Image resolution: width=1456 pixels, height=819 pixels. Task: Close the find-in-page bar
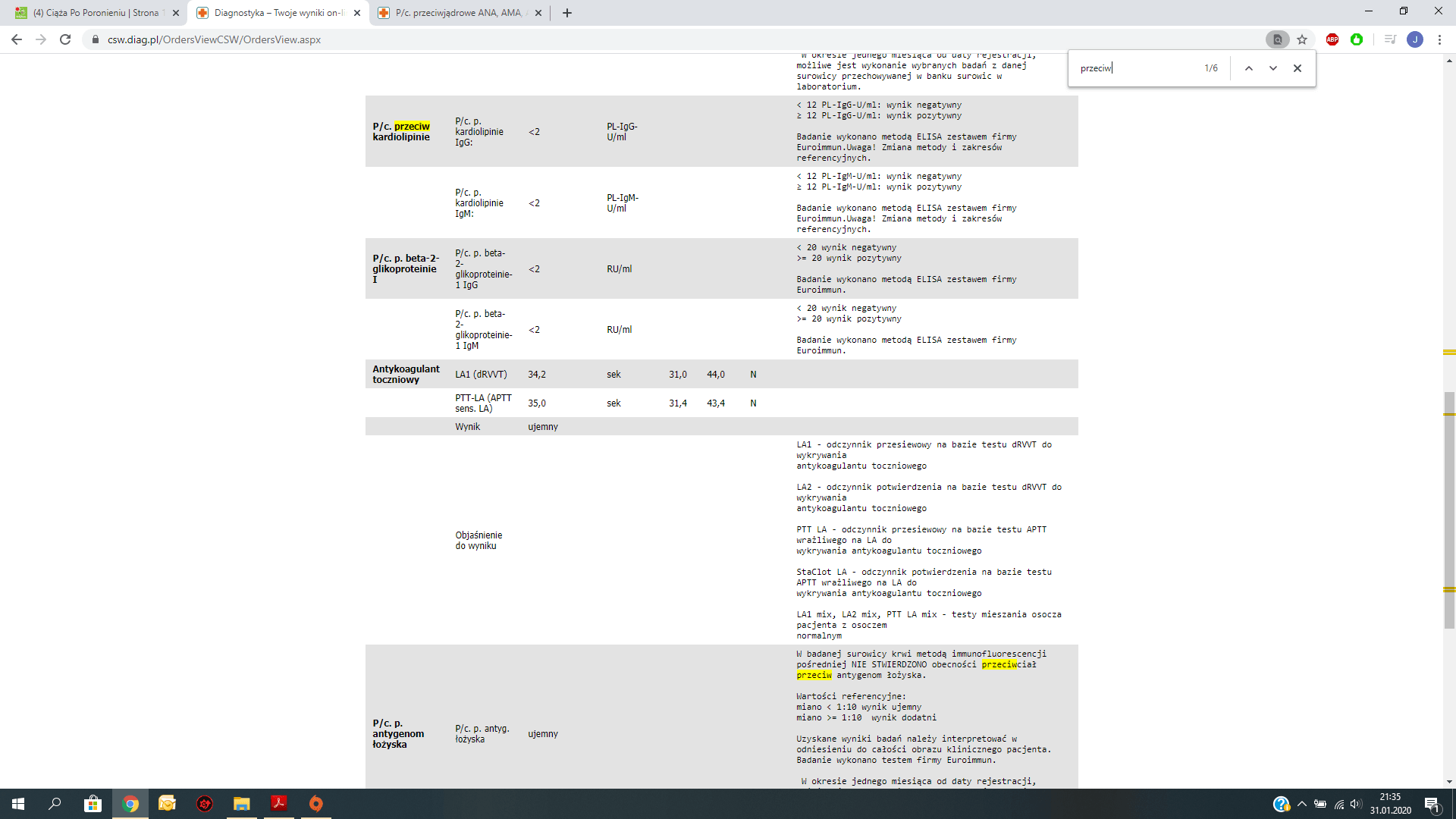coord(1298,68)
